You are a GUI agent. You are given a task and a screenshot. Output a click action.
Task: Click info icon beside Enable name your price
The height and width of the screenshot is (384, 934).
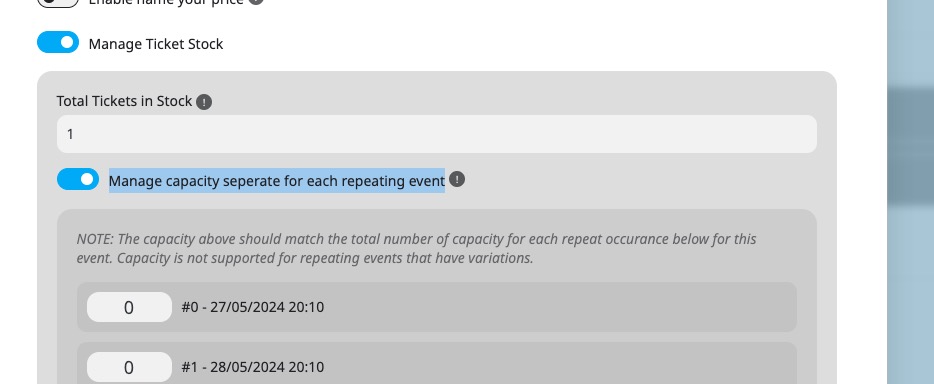pyautogui.click(x=256, y=2)
